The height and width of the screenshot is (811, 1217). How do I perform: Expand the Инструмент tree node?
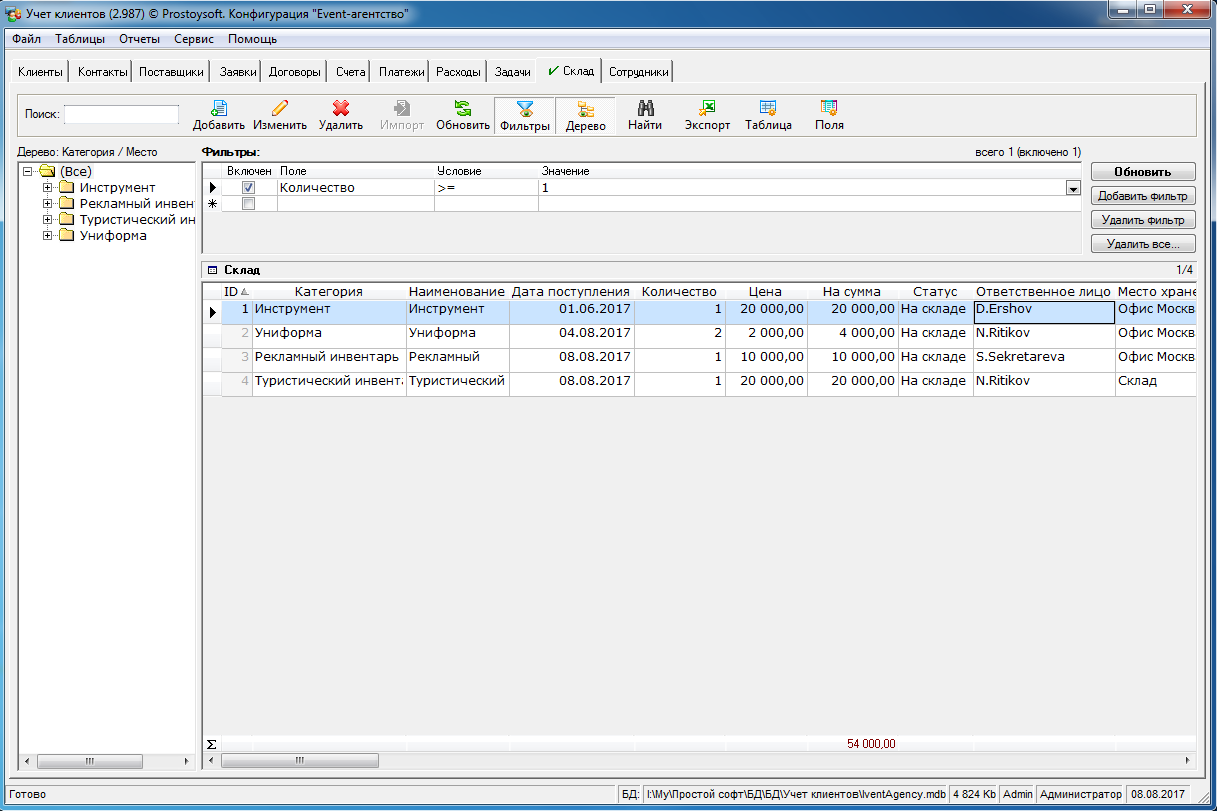[x=47, y=188]
